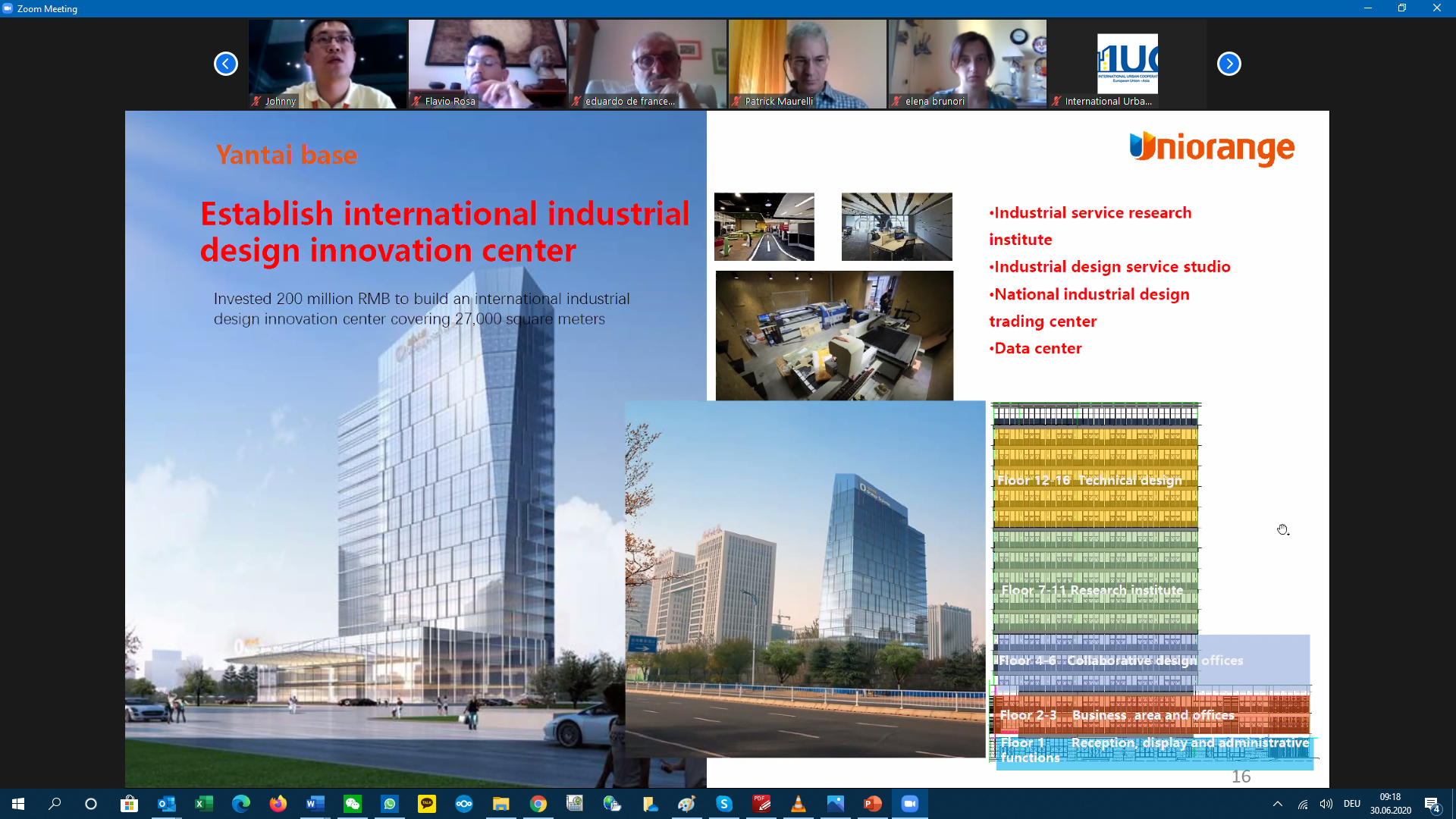Open Firefox browser from taskbar
The image size is (1456, 819).
tap(278, 804)
